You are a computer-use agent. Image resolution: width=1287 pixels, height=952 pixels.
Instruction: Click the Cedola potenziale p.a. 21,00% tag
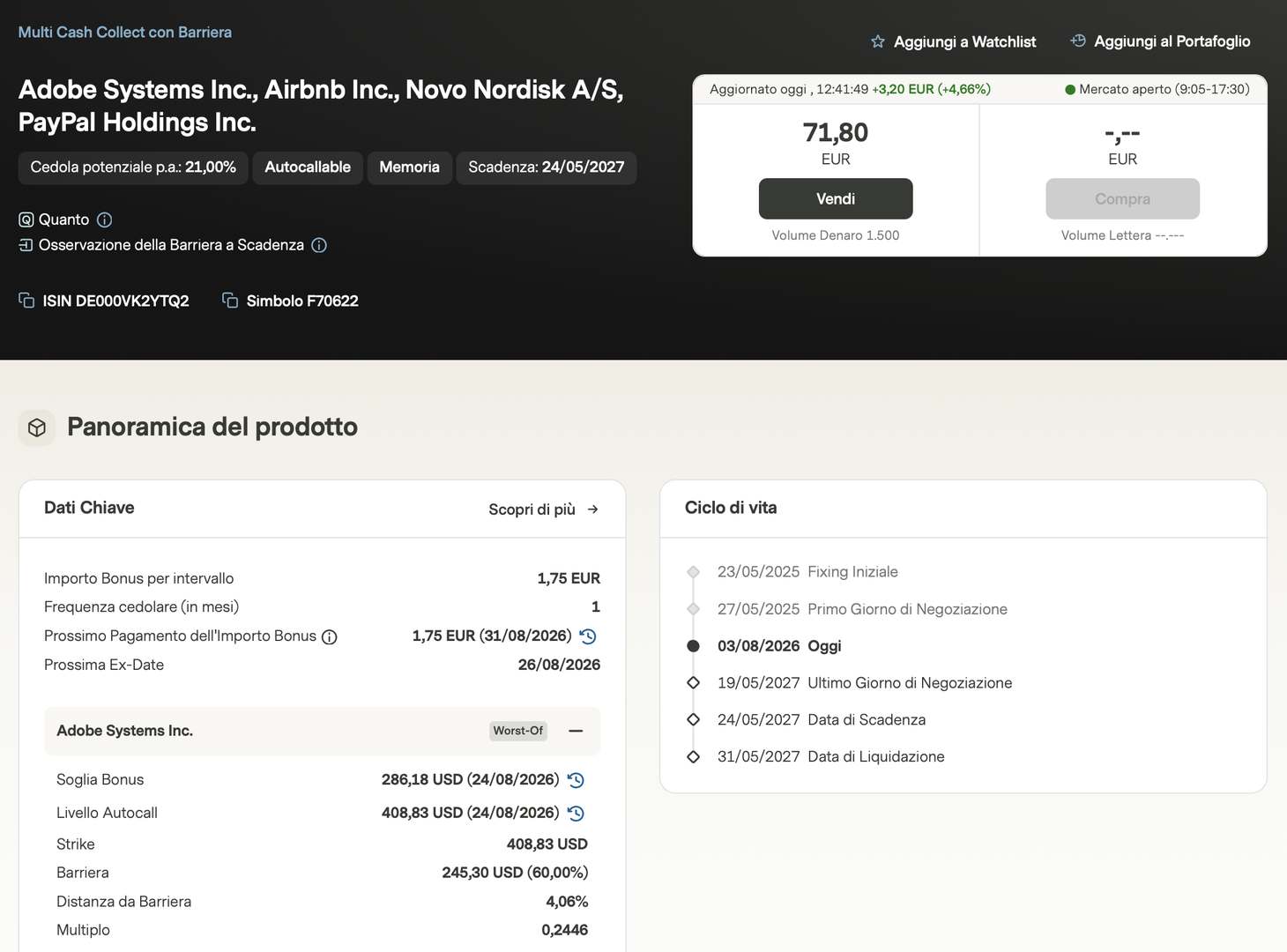pos(133,167)
